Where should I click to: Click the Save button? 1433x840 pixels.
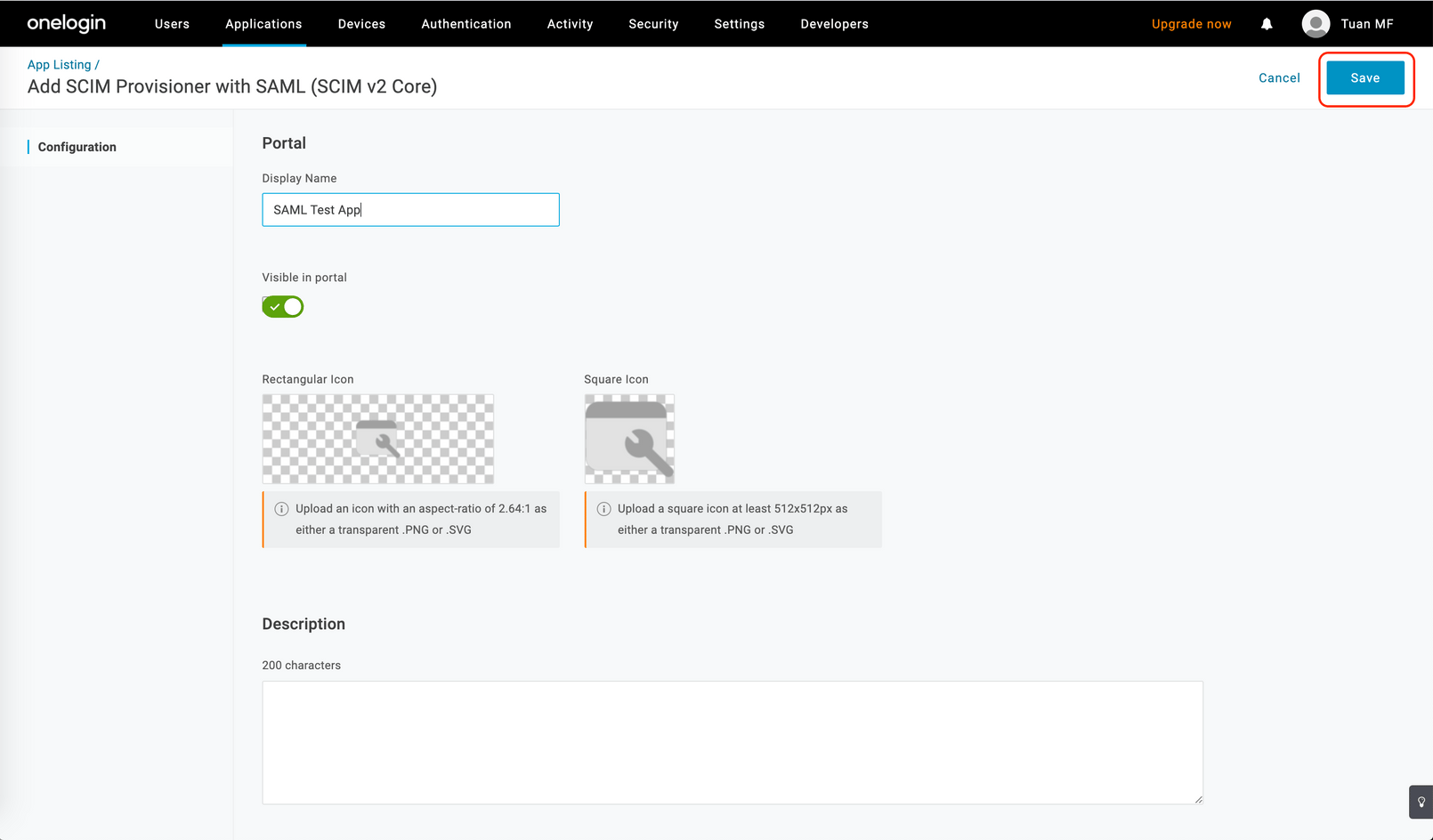[1365, 78]
